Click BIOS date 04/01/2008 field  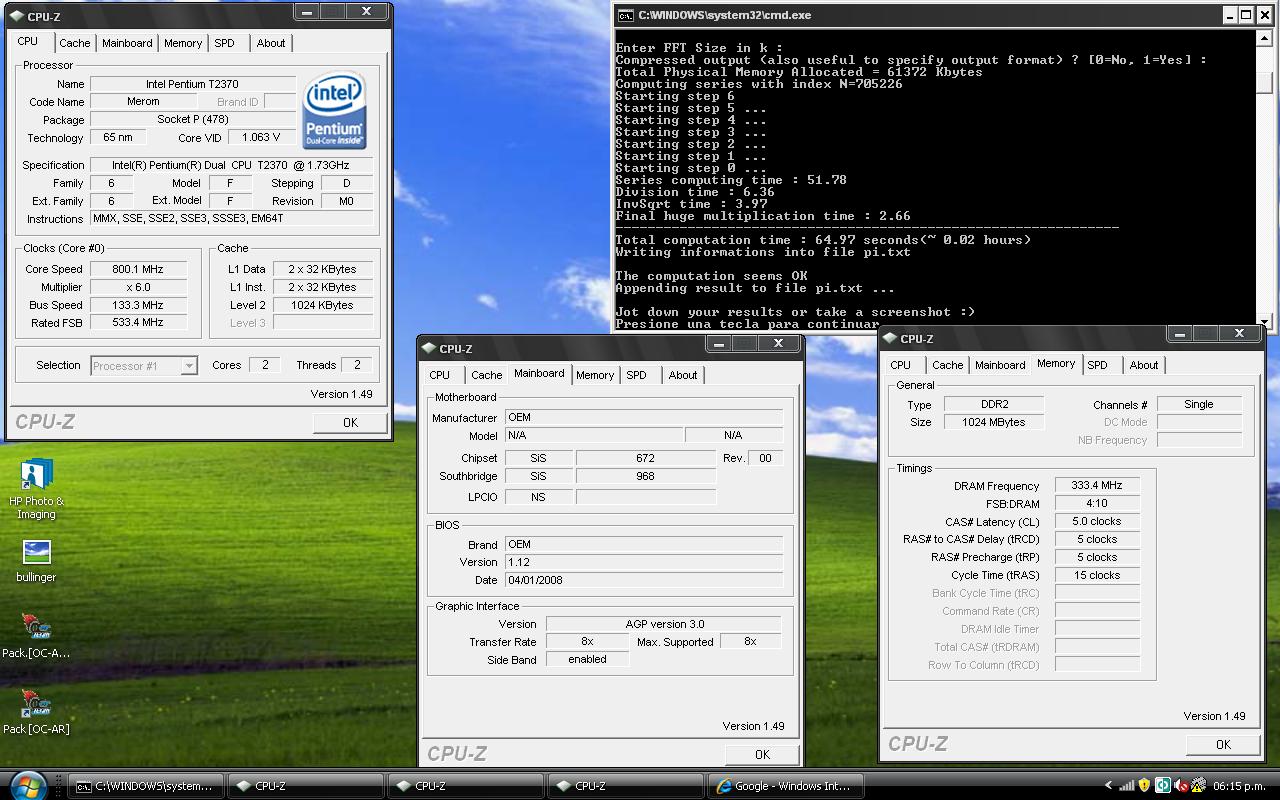pos(643,580)
